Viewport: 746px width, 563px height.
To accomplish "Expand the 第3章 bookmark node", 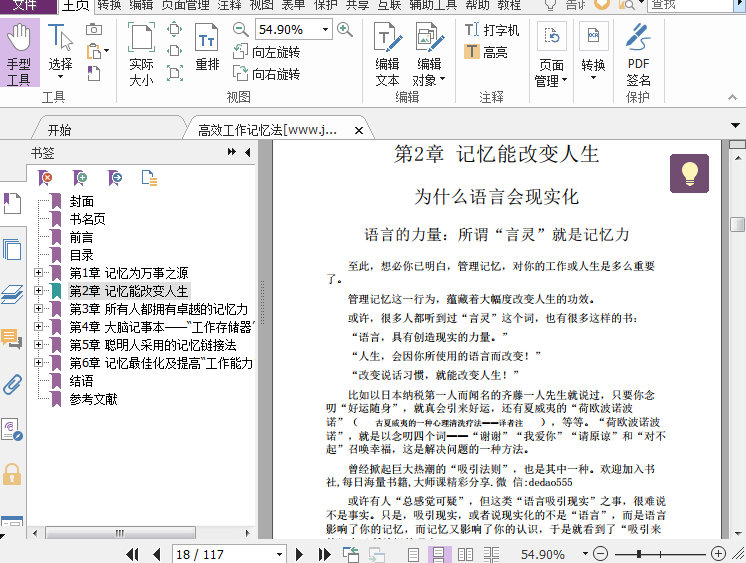I will (39, 309).
